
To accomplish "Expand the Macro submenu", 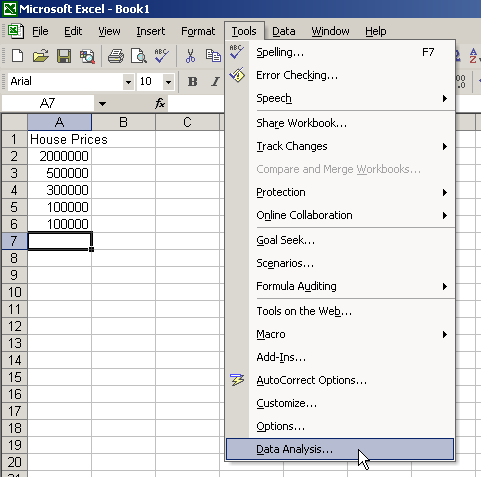I will (x=444, y=334).
